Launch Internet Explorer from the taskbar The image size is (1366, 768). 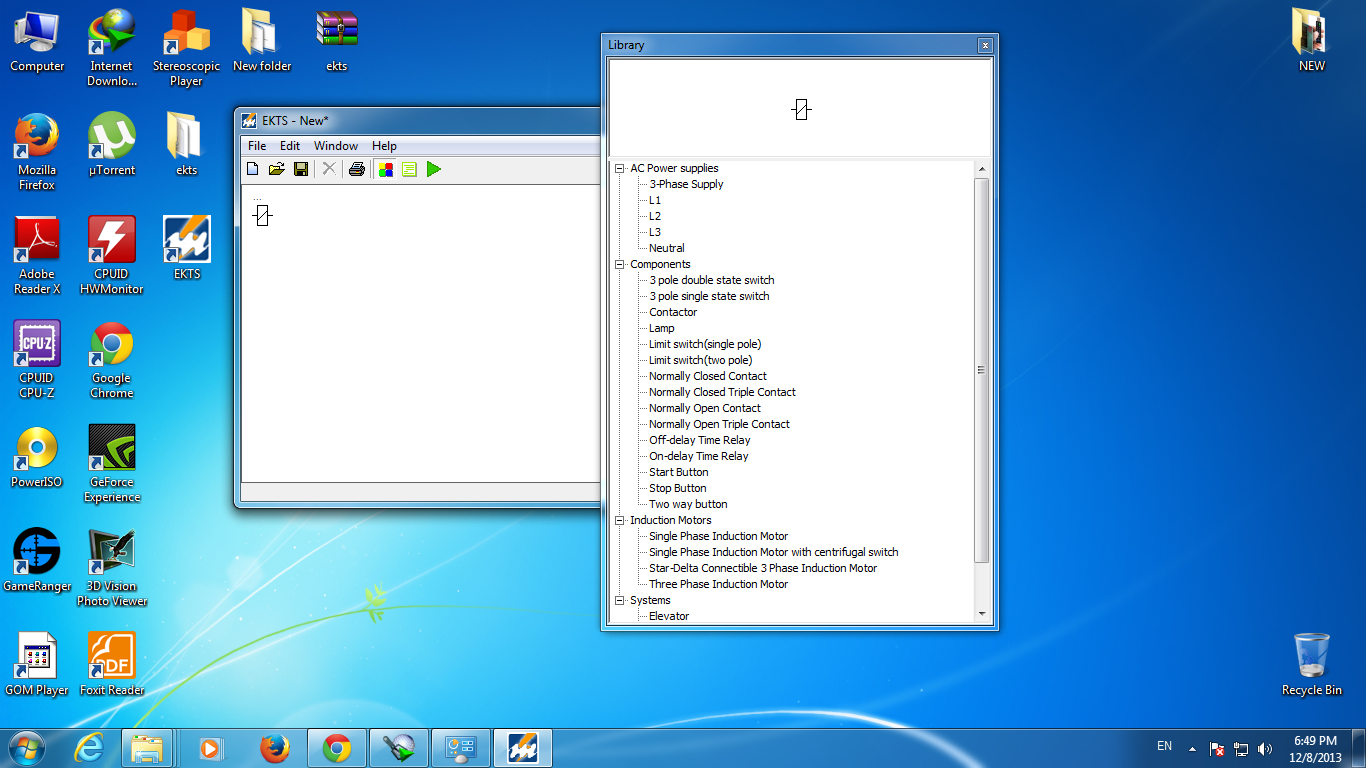coord(89,748)
